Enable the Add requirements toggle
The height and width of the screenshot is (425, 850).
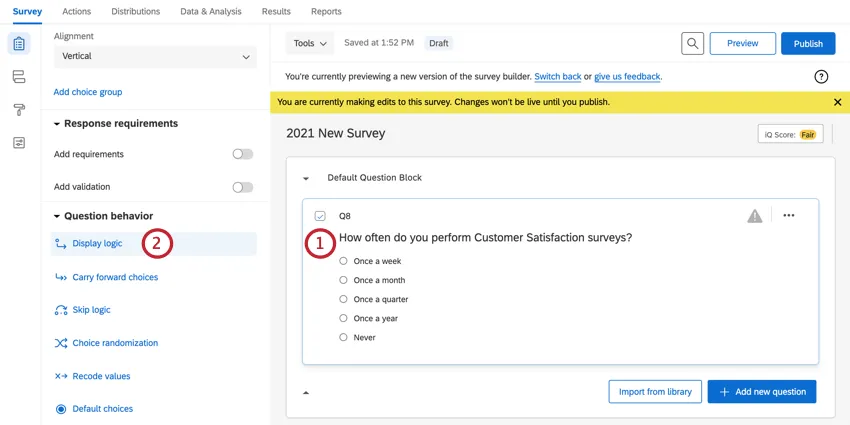(242, 154)
